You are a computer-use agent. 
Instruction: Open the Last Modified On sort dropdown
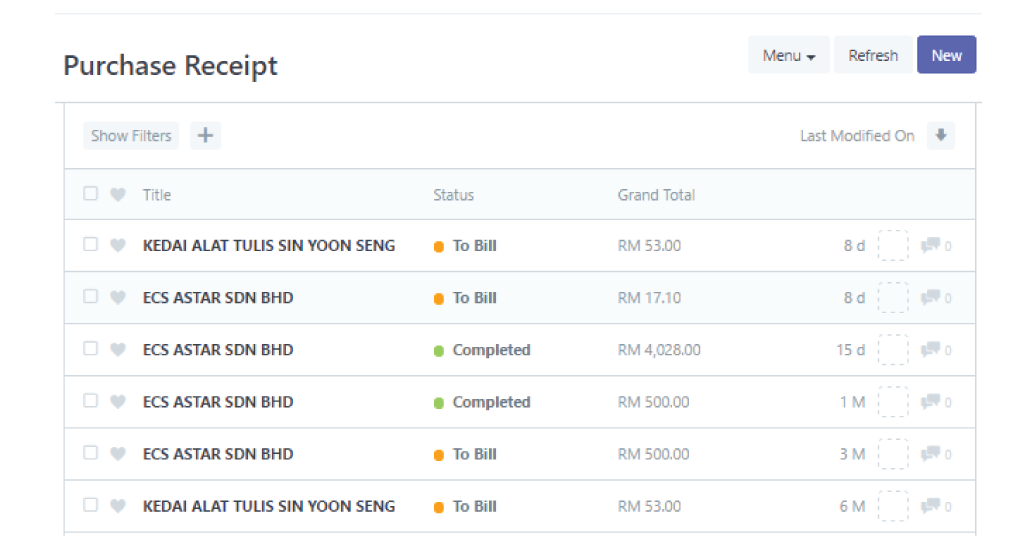click(x=857, y=136)
